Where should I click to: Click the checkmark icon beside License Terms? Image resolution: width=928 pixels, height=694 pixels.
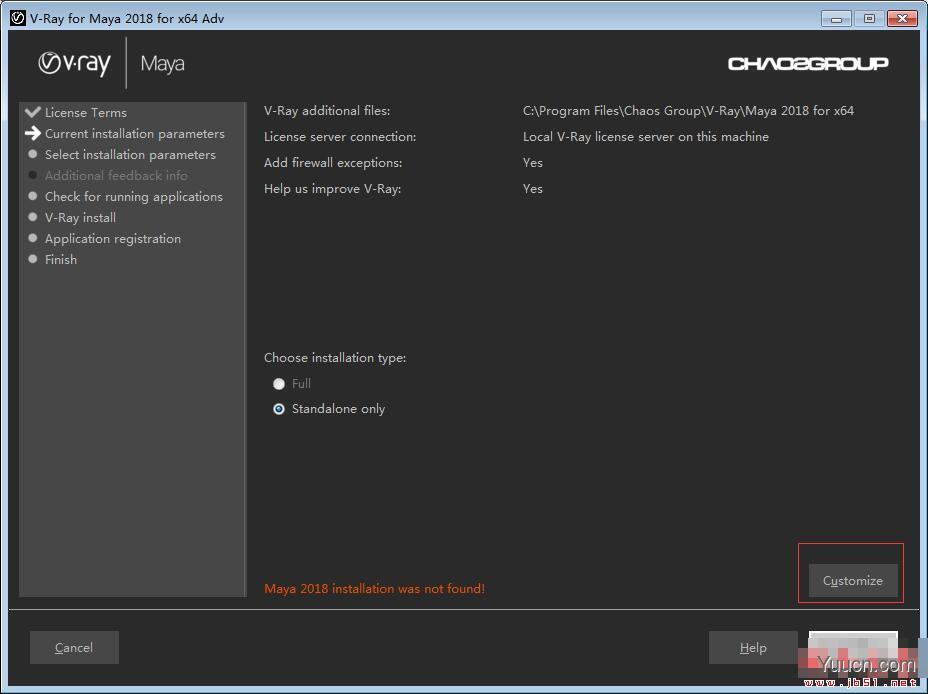click(x=33, y=112)
